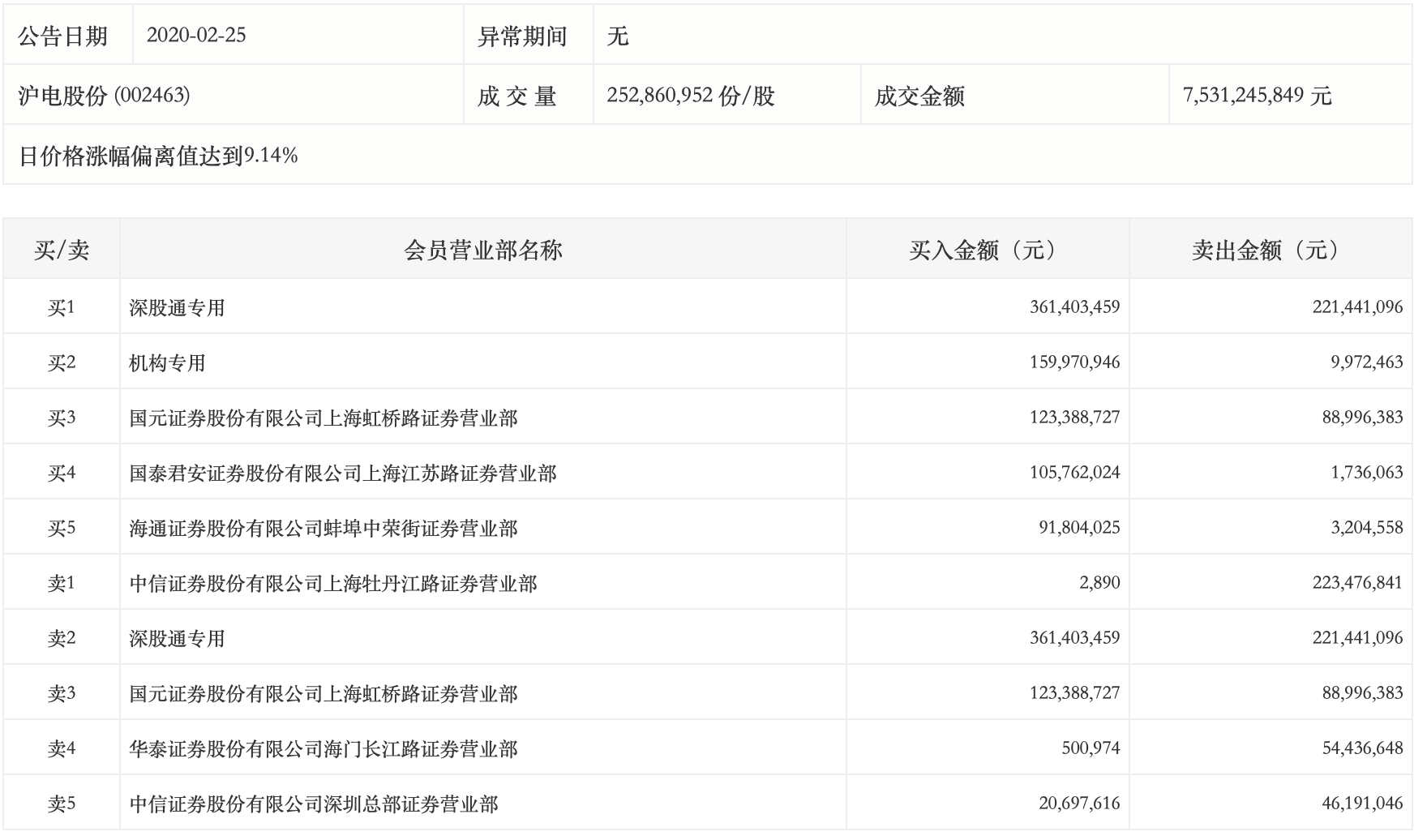The height and width of the screenshot is (840, 1427).
Task: Select sell amount 221,441,096 in 卖2 row
Action: pyautogui.click(x=1358, y=637)
